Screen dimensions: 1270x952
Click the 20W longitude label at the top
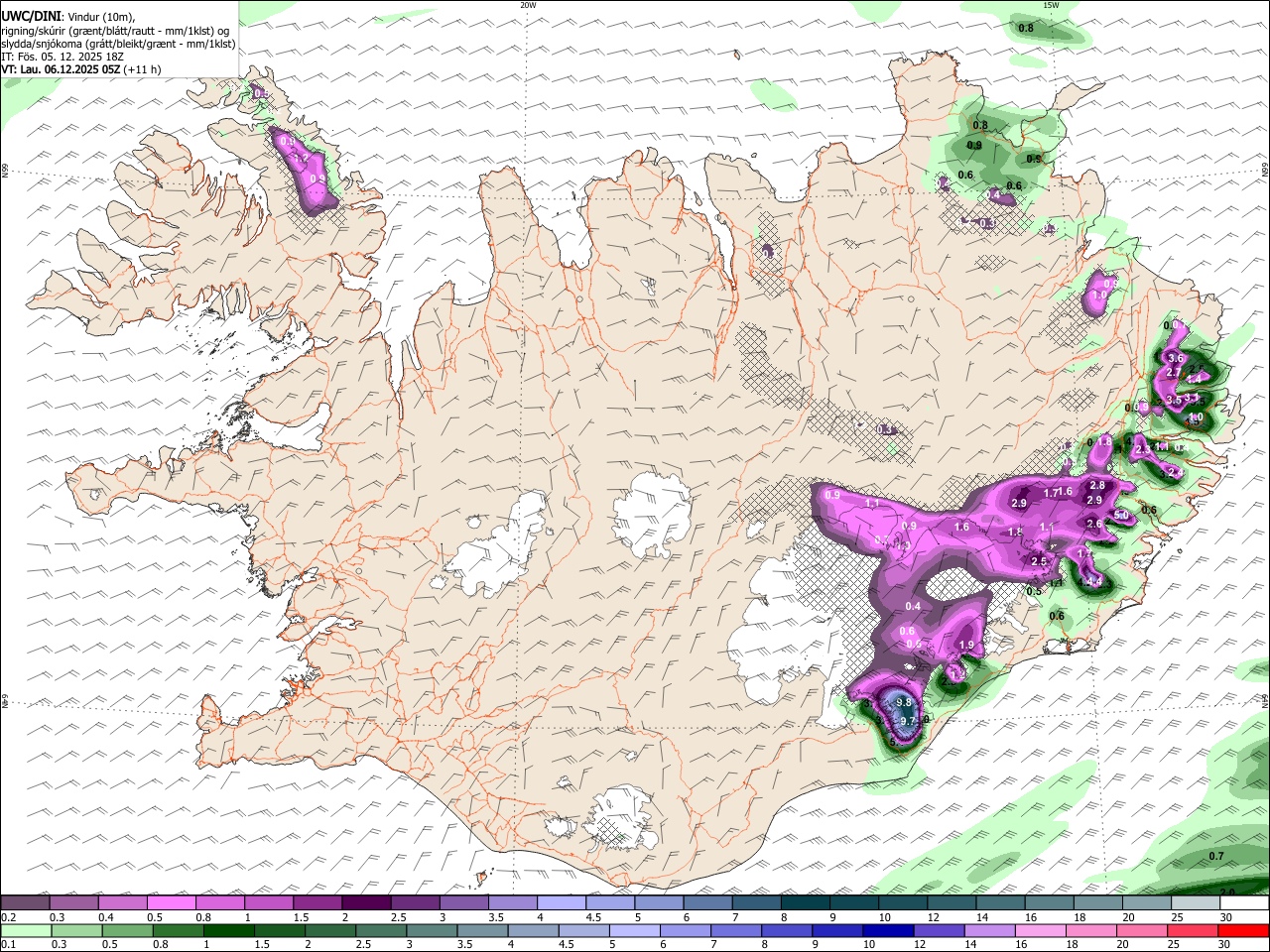tap(528, 5)
